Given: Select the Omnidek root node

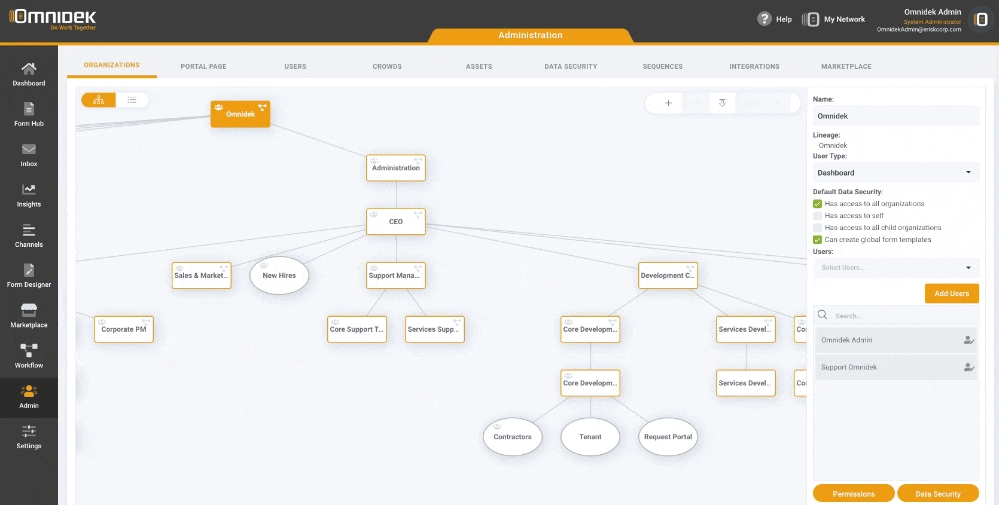Looking at the screenshot, I should 240,114.
